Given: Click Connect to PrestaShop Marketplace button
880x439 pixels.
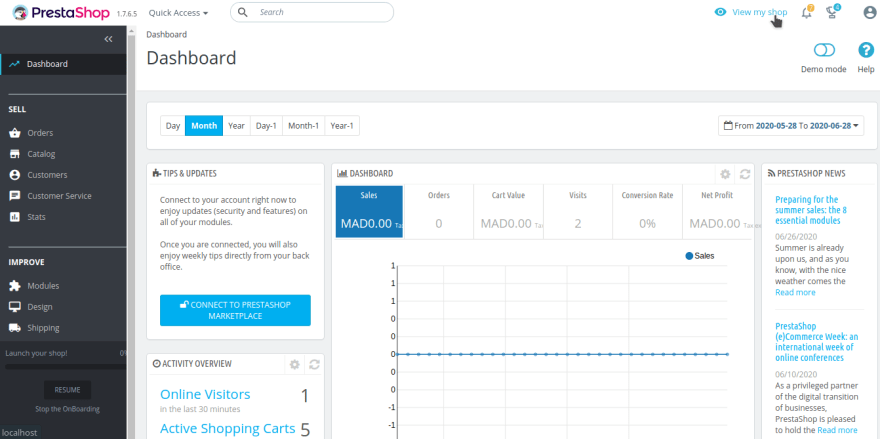Looking at the screenshot, I should pyautogui.click(x=235, y=310).
